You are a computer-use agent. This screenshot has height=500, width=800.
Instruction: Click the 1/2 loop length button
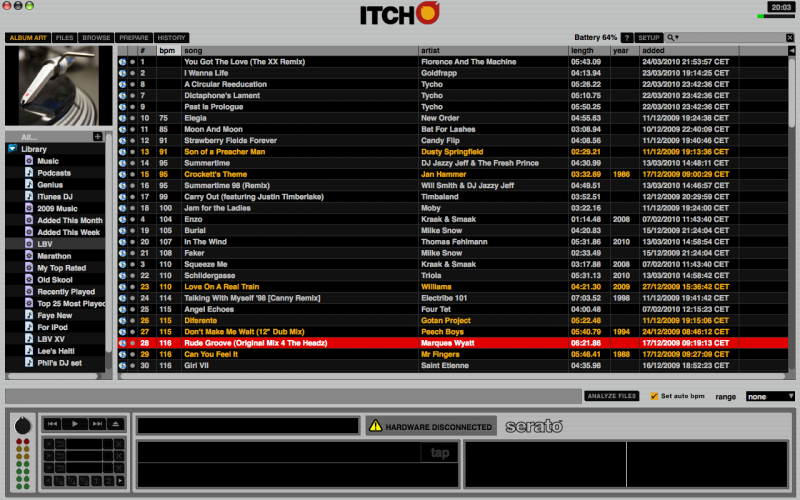click(x=84, y=481)
